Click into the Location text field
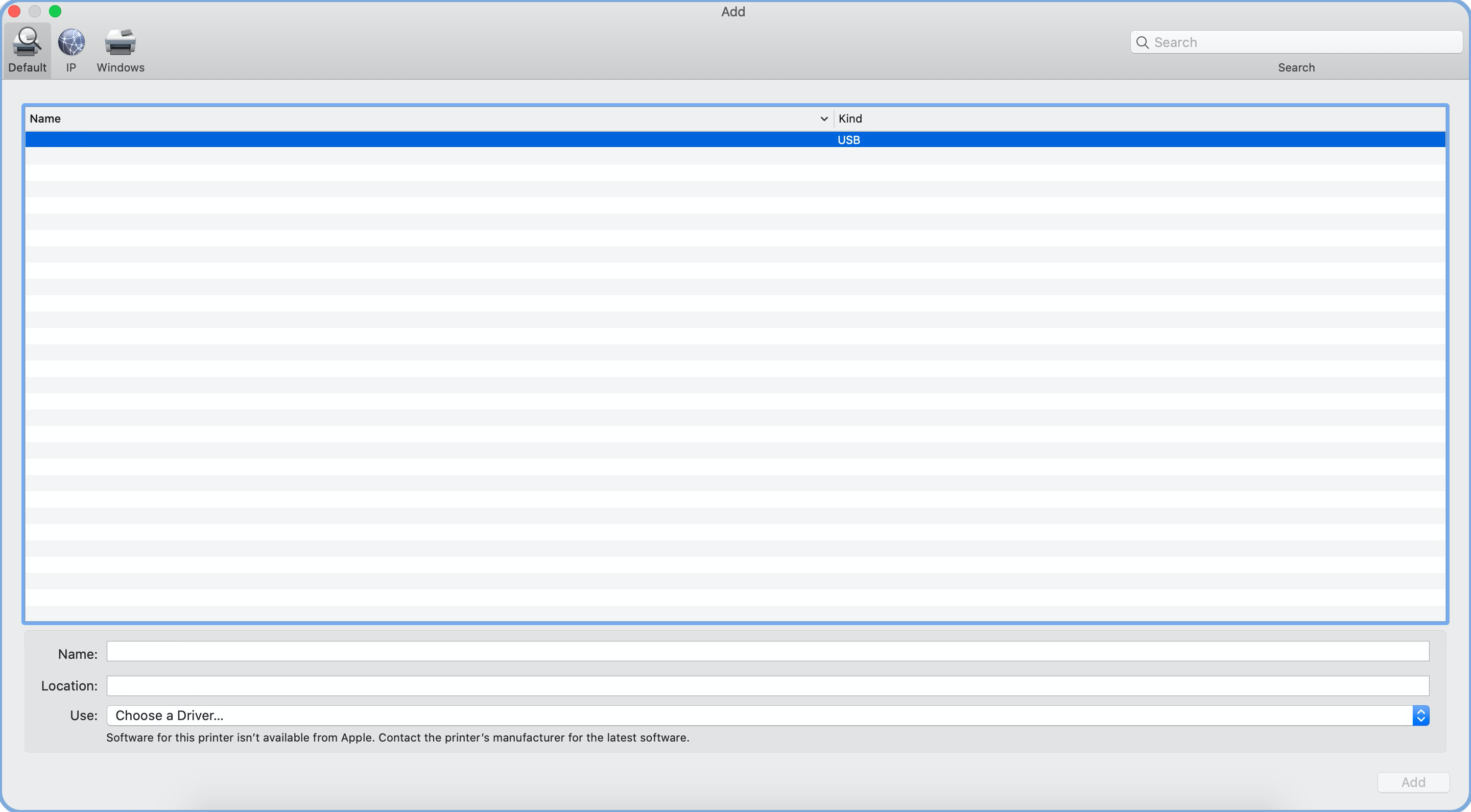This screenshot has width=1471, height=812. (x=767, y=686)
